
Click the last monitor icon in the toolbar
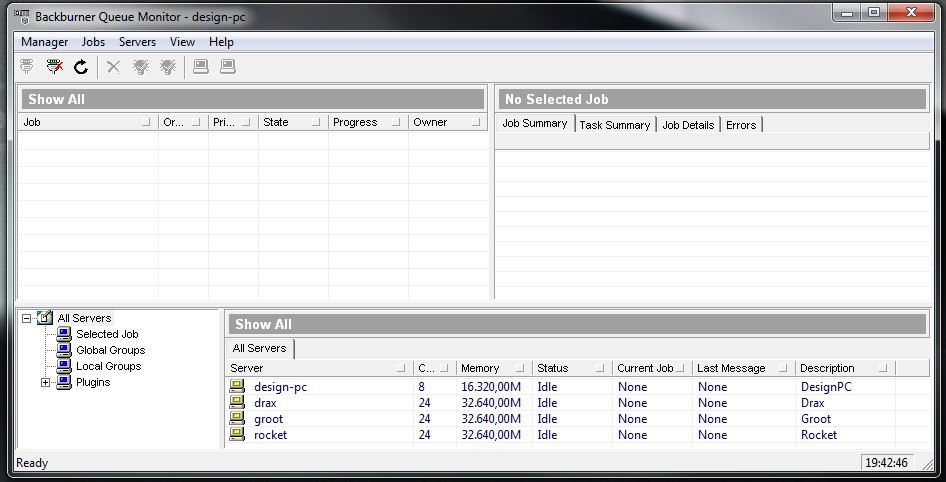tap(227, 66)
